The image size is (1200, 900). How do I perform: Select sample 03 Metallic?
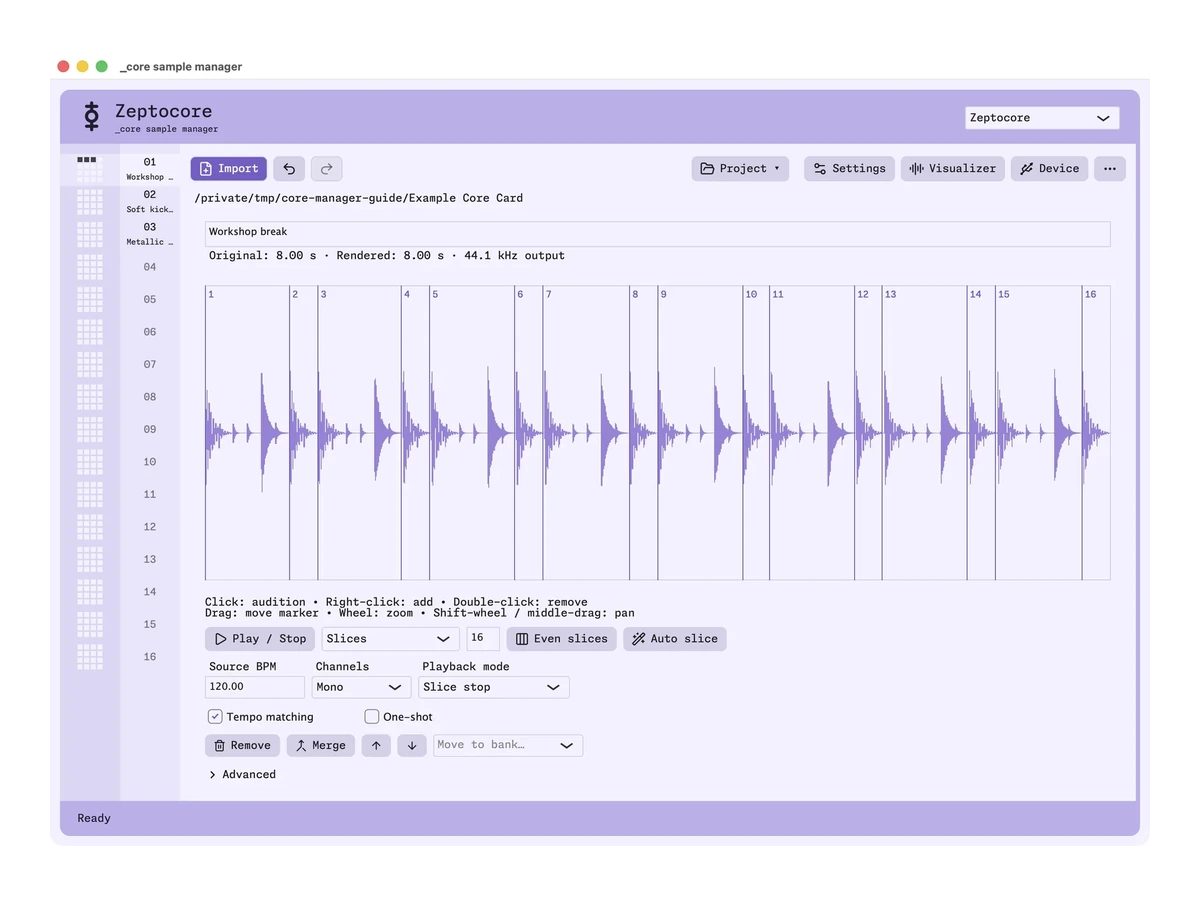click(150, 234)
